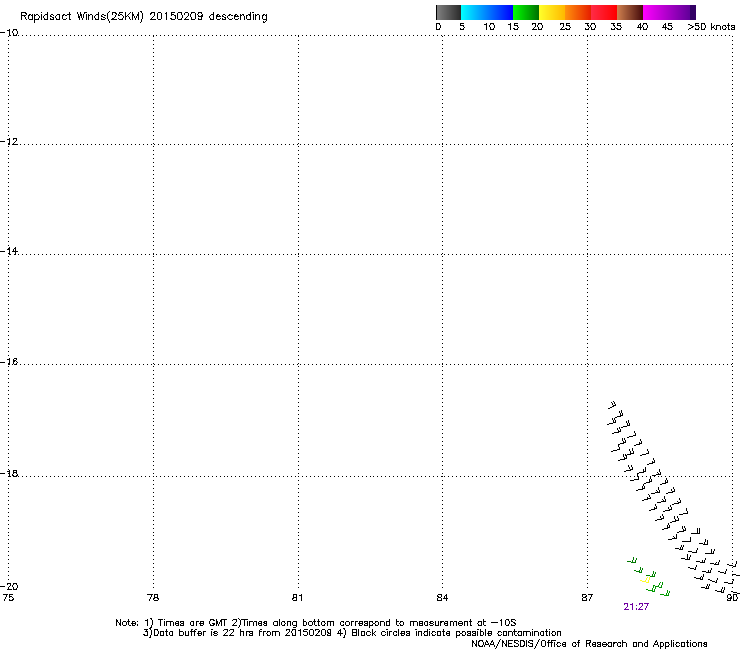Viewport: 740px width, 650px height.
Task: Click the orange 25-30 knots color band
Action: (x=578, y=12)
